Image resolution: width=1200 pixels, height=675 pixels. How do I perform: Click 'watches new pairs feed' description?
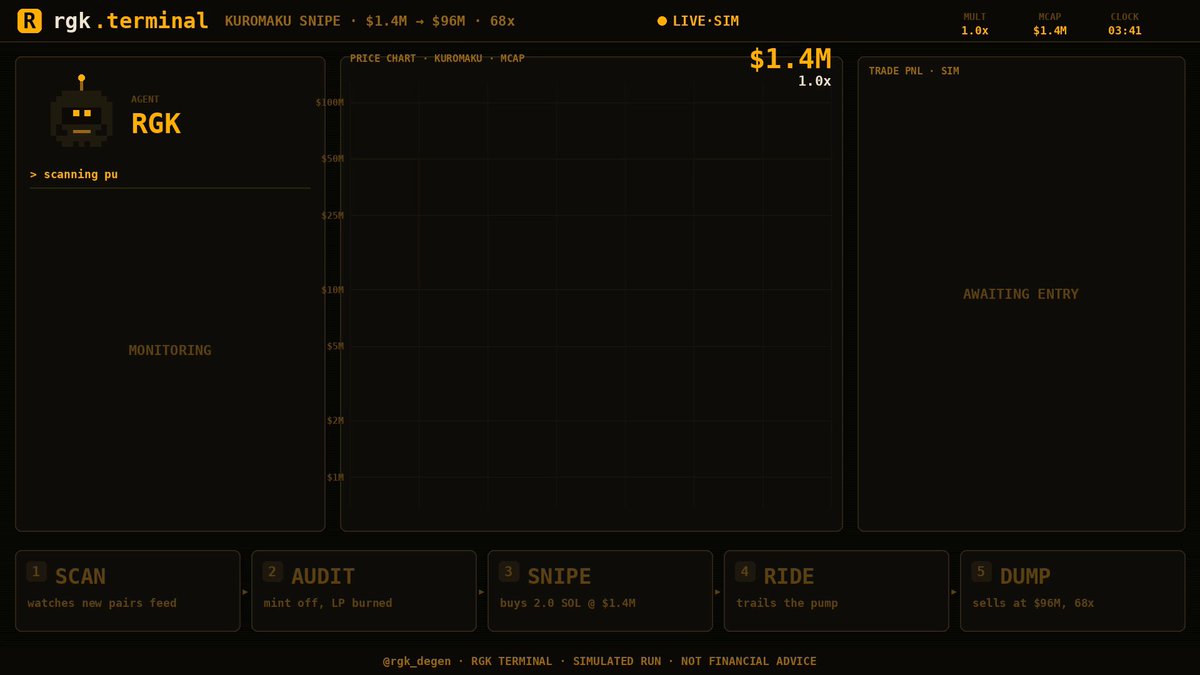click(x=102, y=603)
